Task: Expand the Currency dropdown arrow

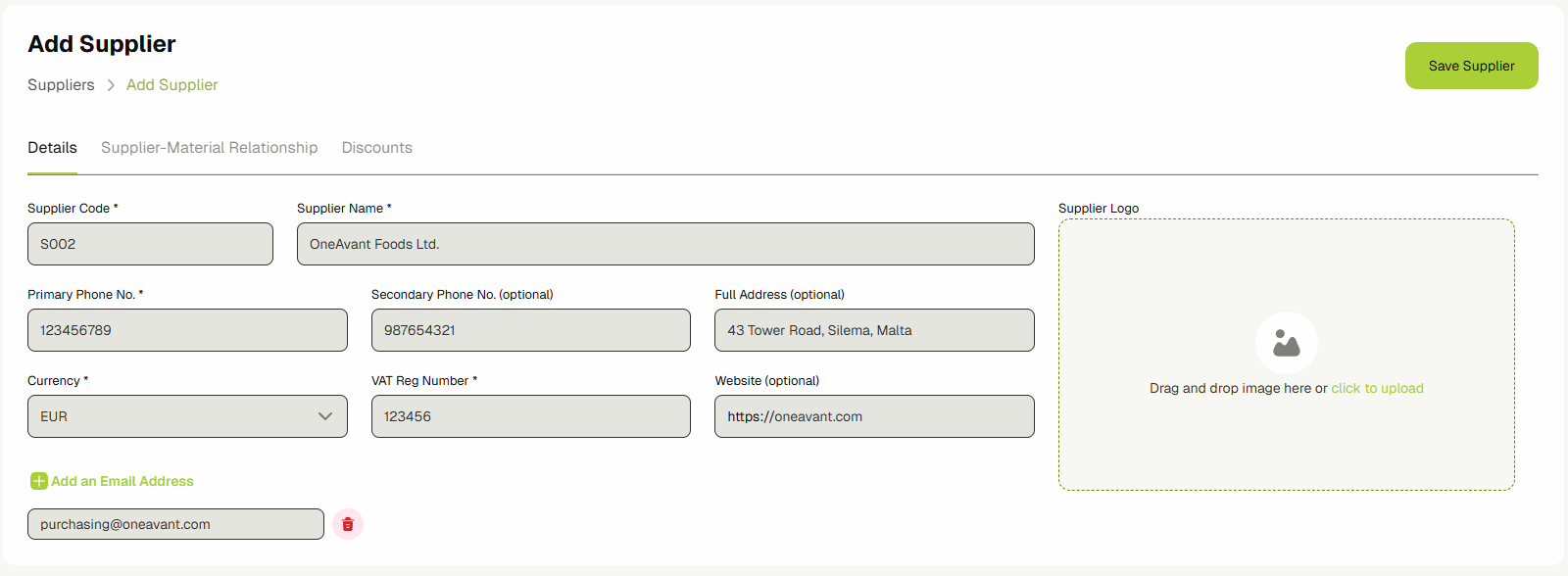Action: coord(325,416)
